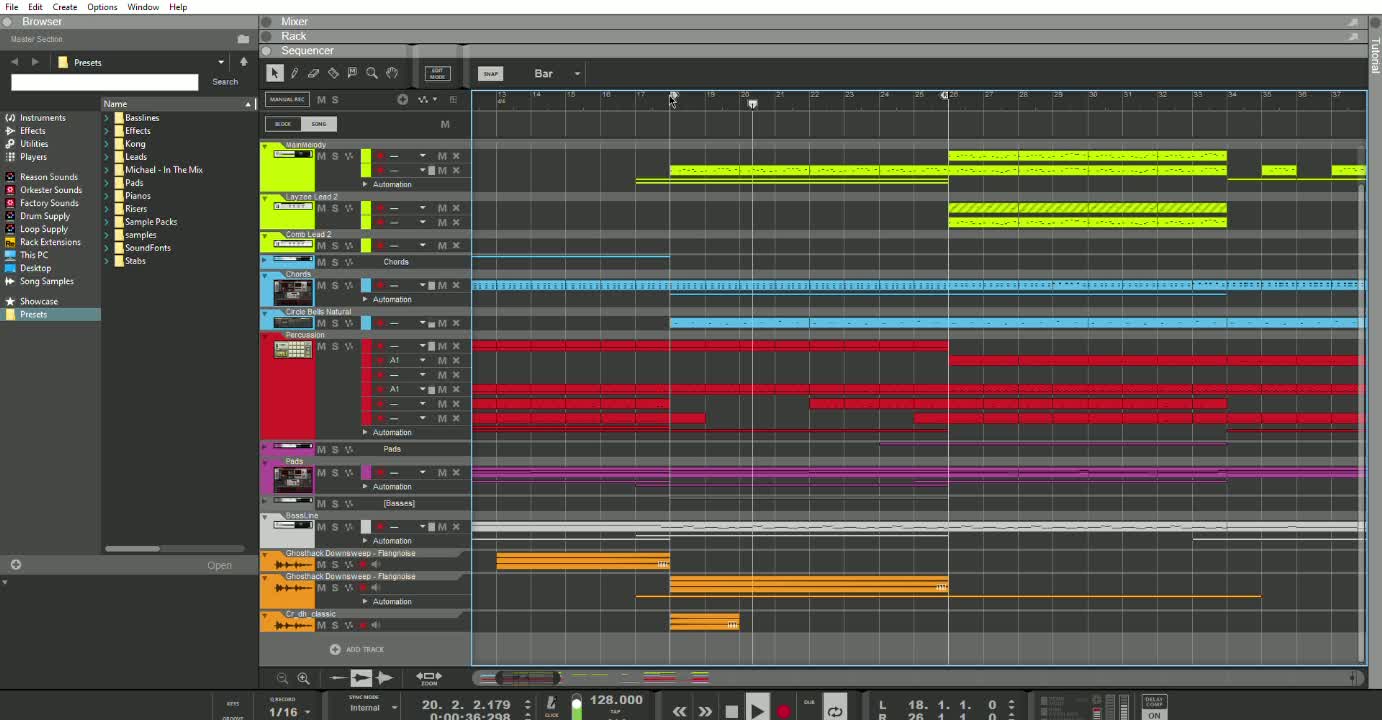Screen dimensions: 1382x720
Task: Click the Percussion drum machine device icon
Action: click(293, 350)
